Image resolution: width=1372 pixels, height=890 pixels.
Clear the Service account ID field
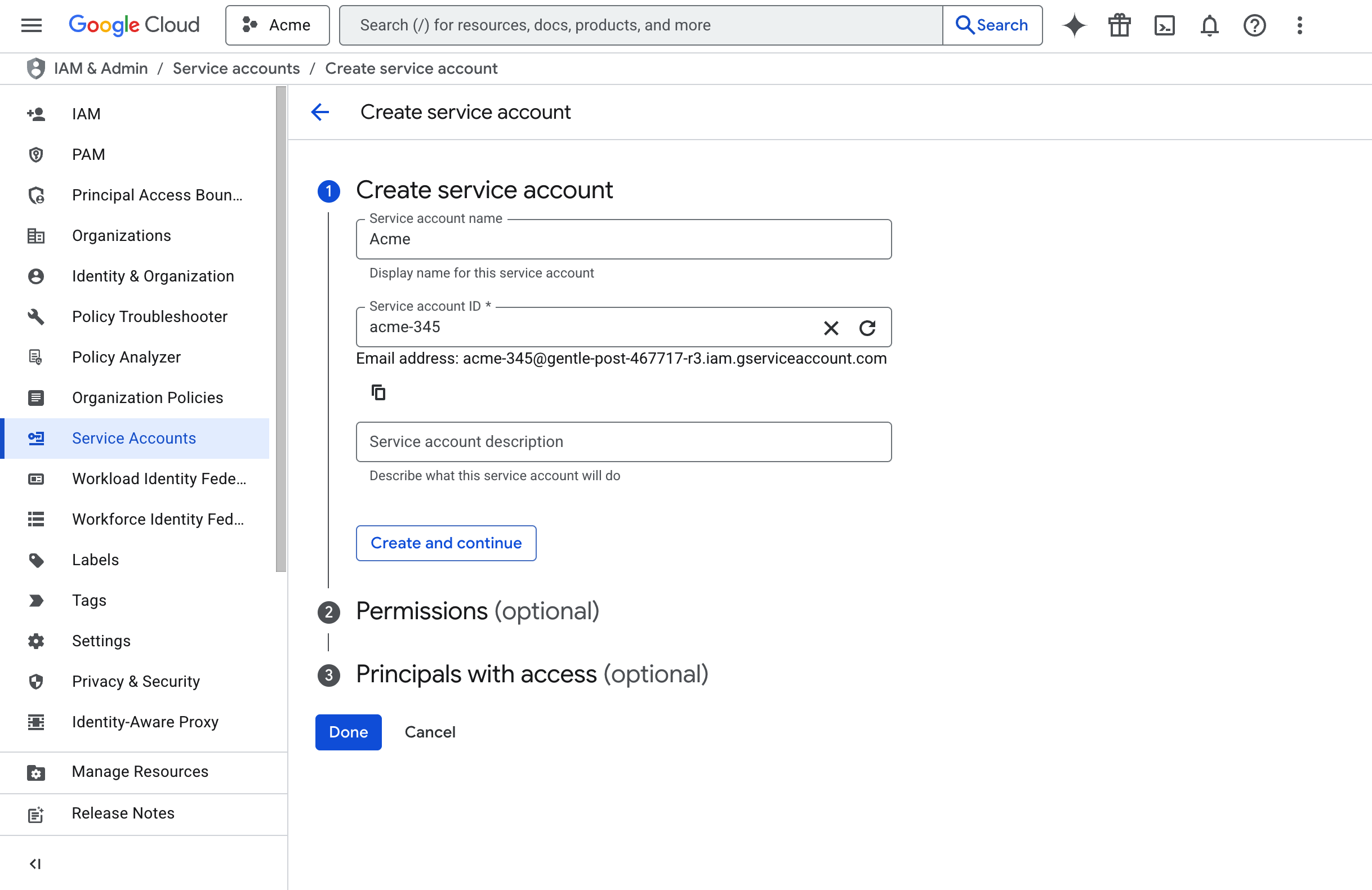831,328
